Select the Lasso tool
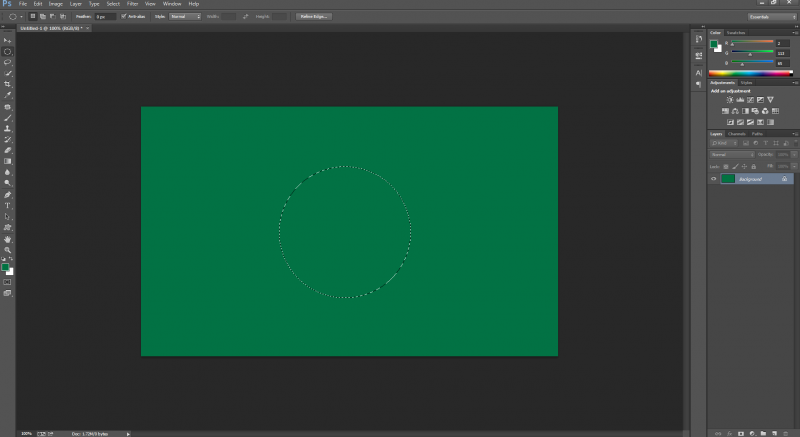 [8, 62]
